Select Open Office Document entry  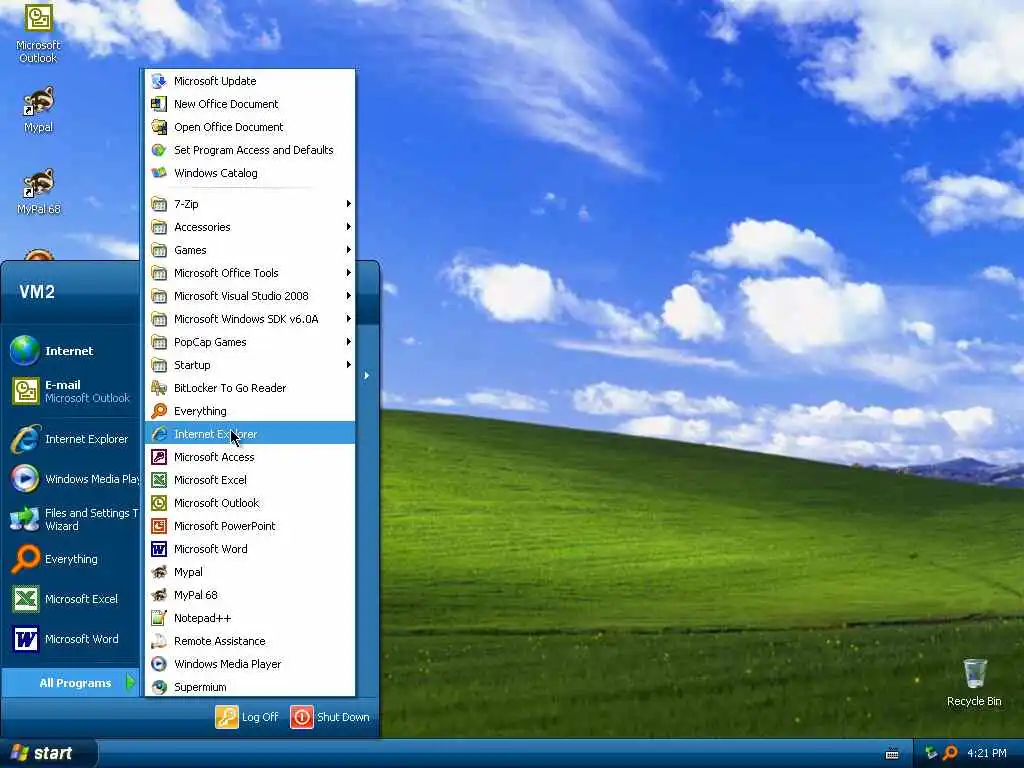pyautogui.click(x=250, y=127)
